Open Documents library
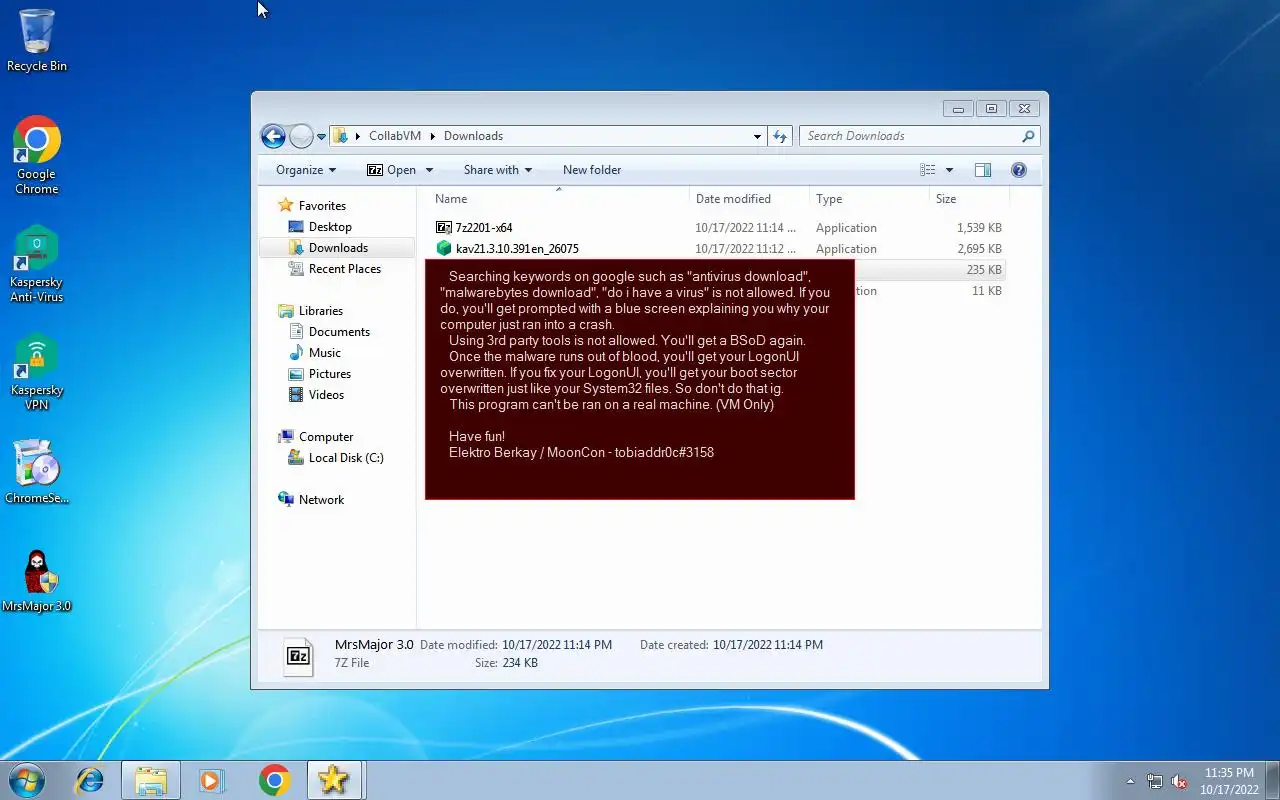The width and height of the screenshot is (1280, 800). click(x=339, y=332)
